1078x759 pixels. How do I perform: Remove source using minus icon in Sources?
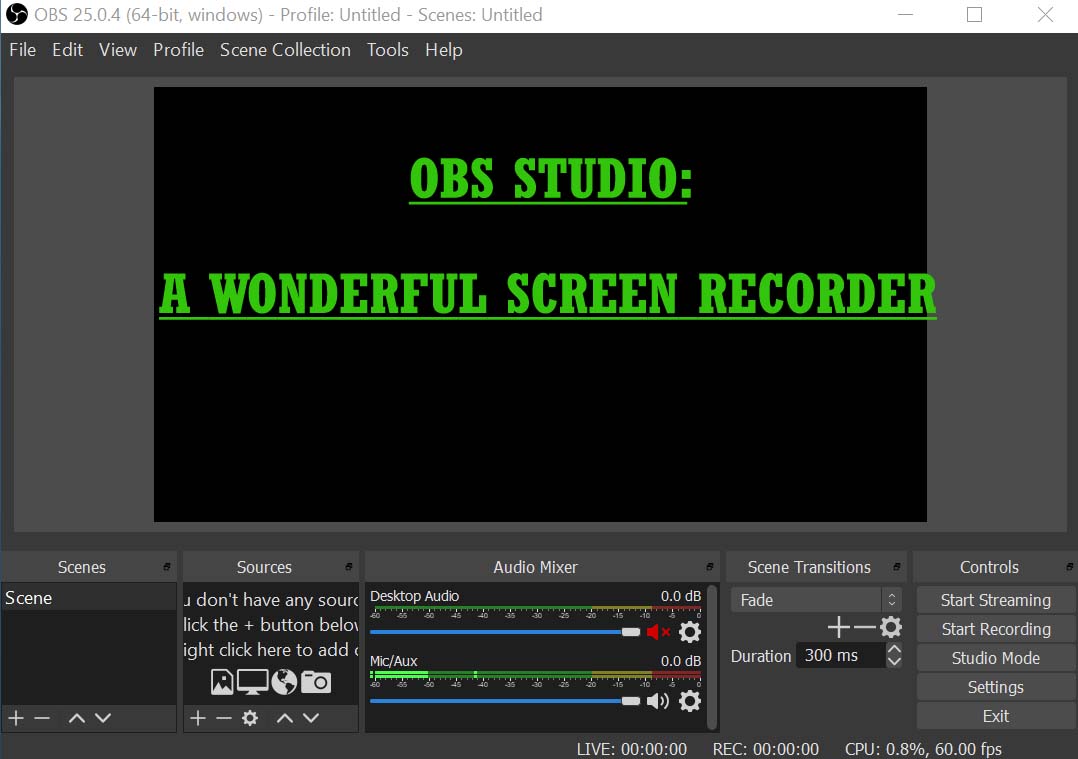tap(223, 718)
